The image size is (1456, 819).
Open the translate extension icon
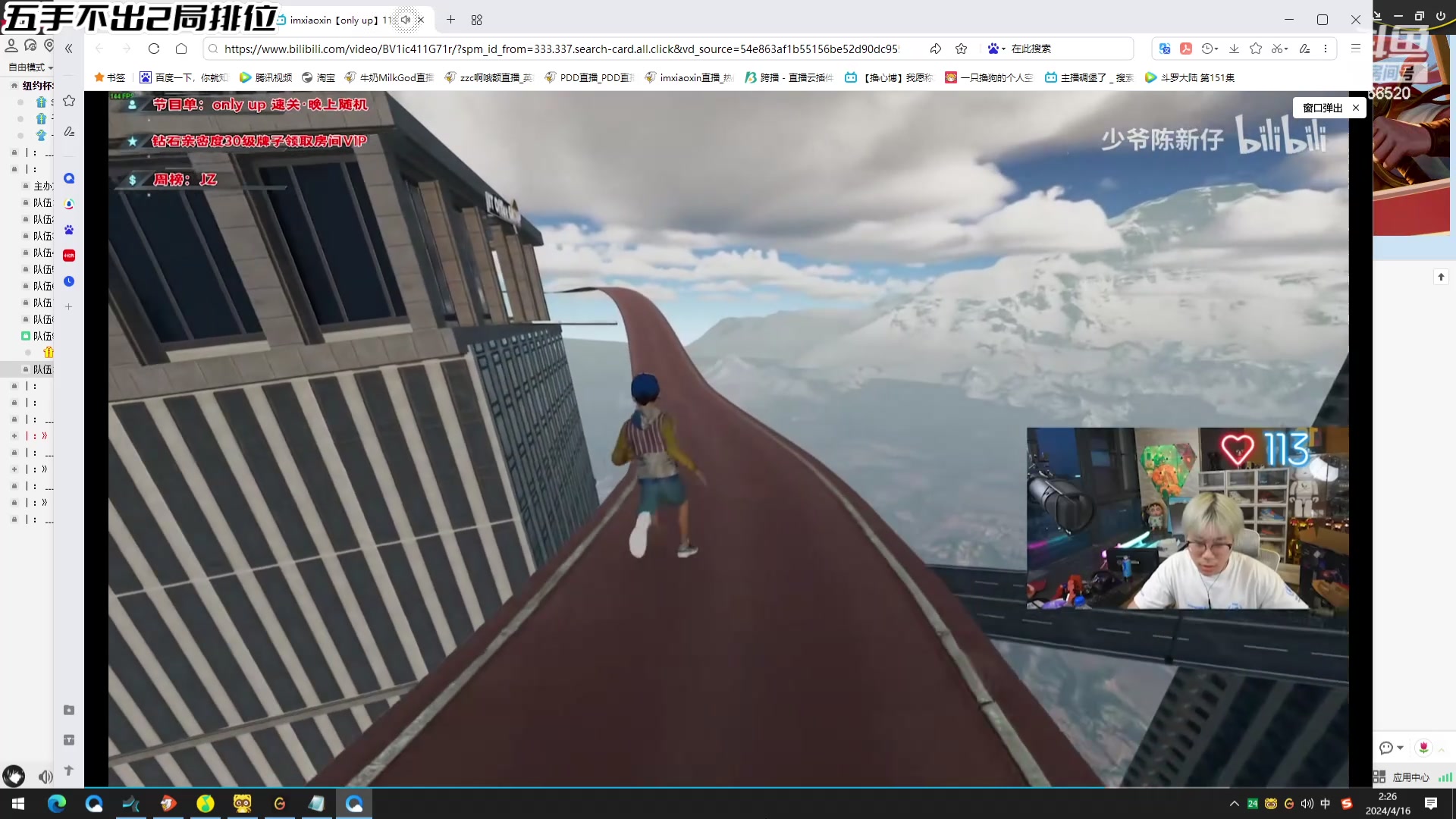(x=1165, y=49)
